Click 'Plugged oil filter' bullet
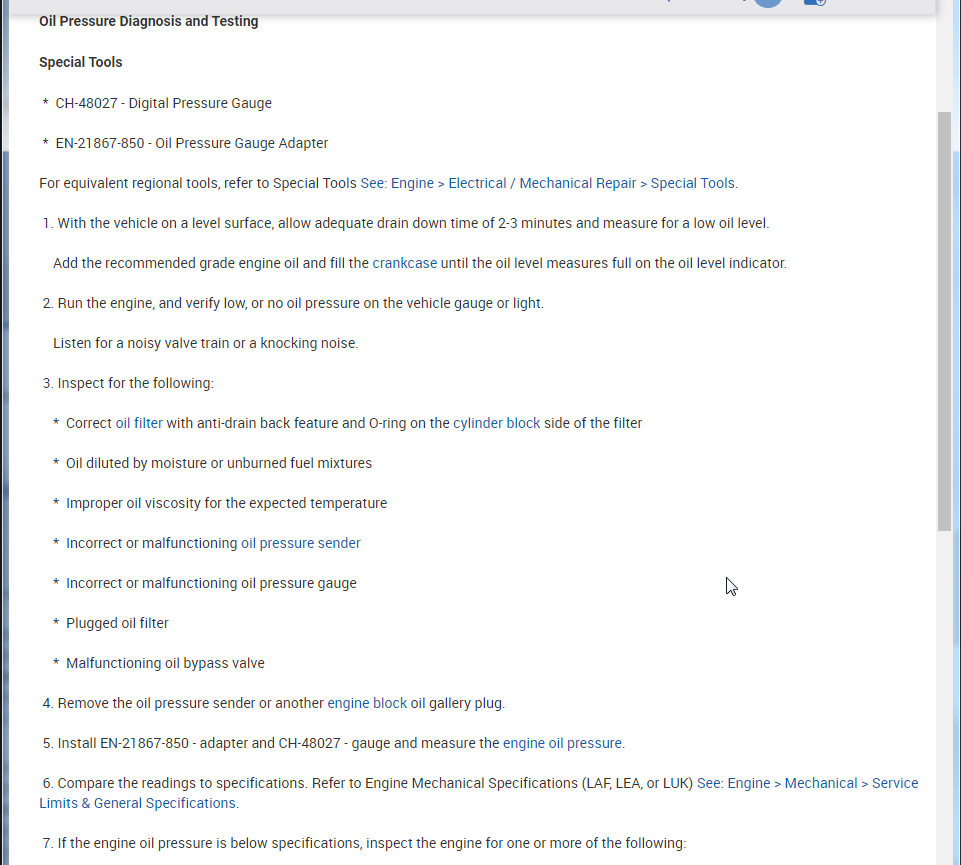 [117, 623]
